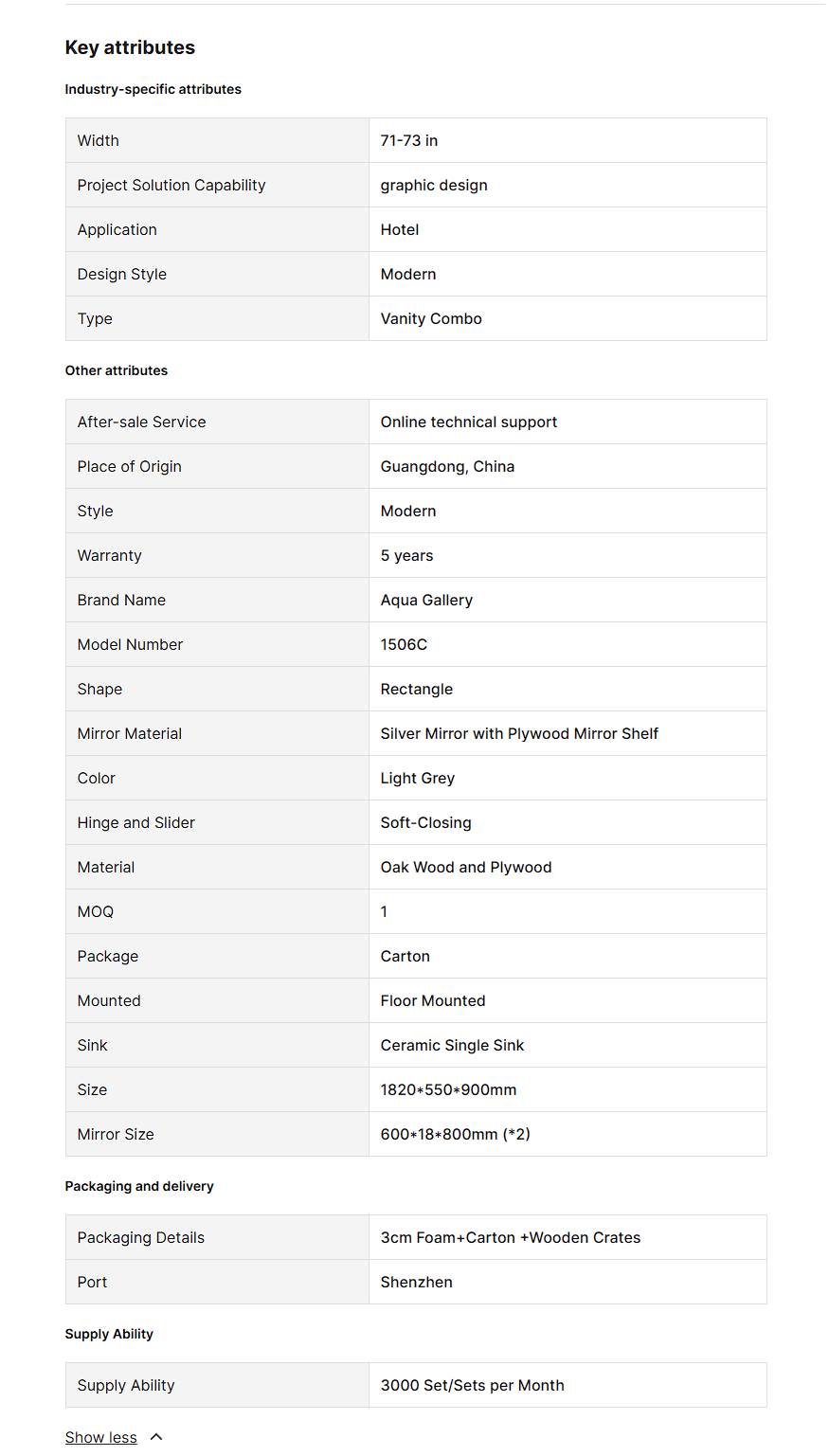The height and width of the screenshot is (1456, 829).
Task: Click the Key attributes heading
Action: point(130,47)
